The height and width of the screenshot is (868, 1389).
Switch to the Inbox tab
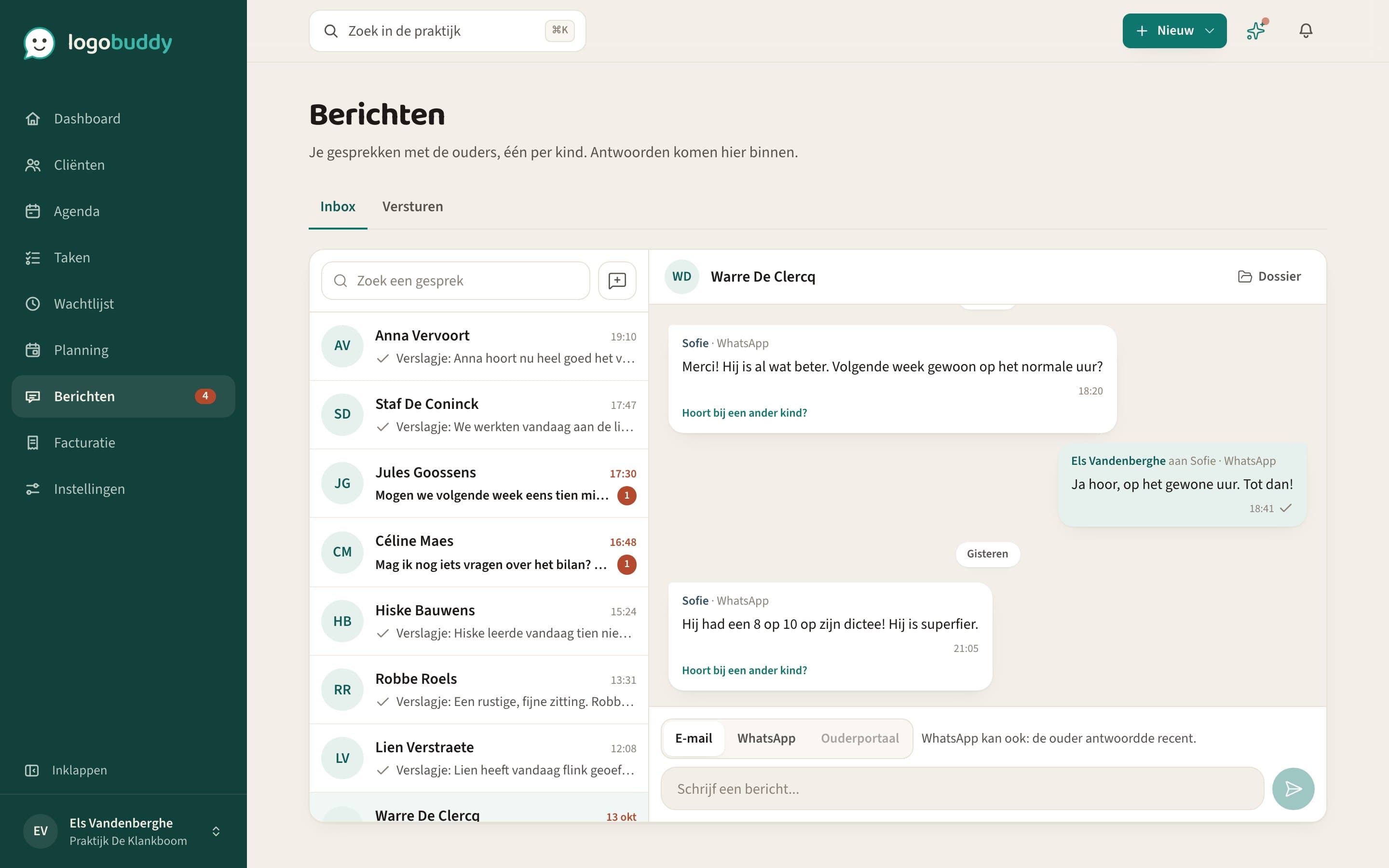tap(338, 207)
